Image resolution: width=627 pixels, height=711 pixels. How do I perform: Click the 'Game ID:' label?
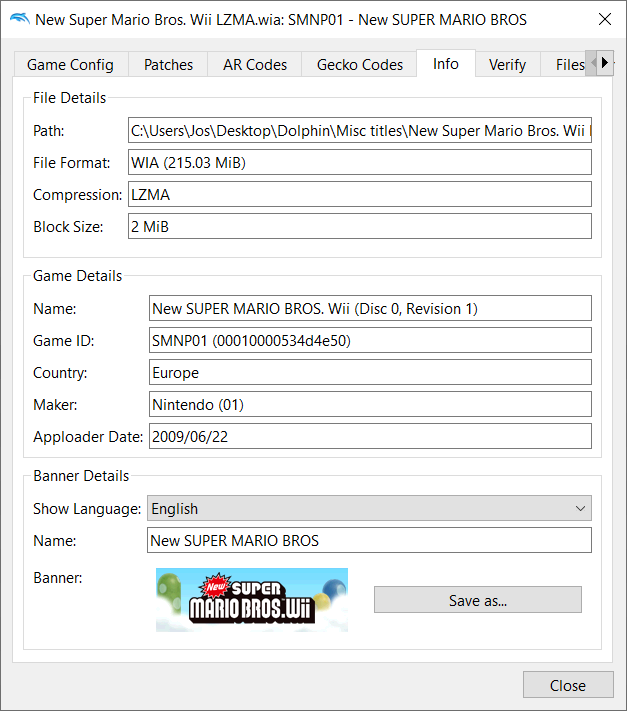point(63,341)
